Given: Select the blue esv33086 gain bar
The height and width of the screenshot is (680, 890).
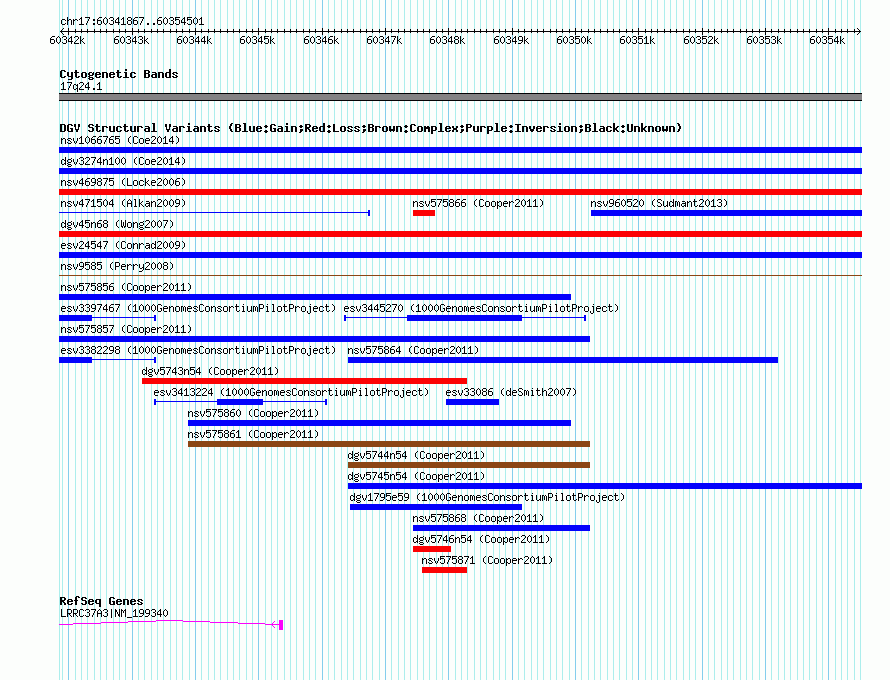Looking at the screenshot, I should [472, 402].
